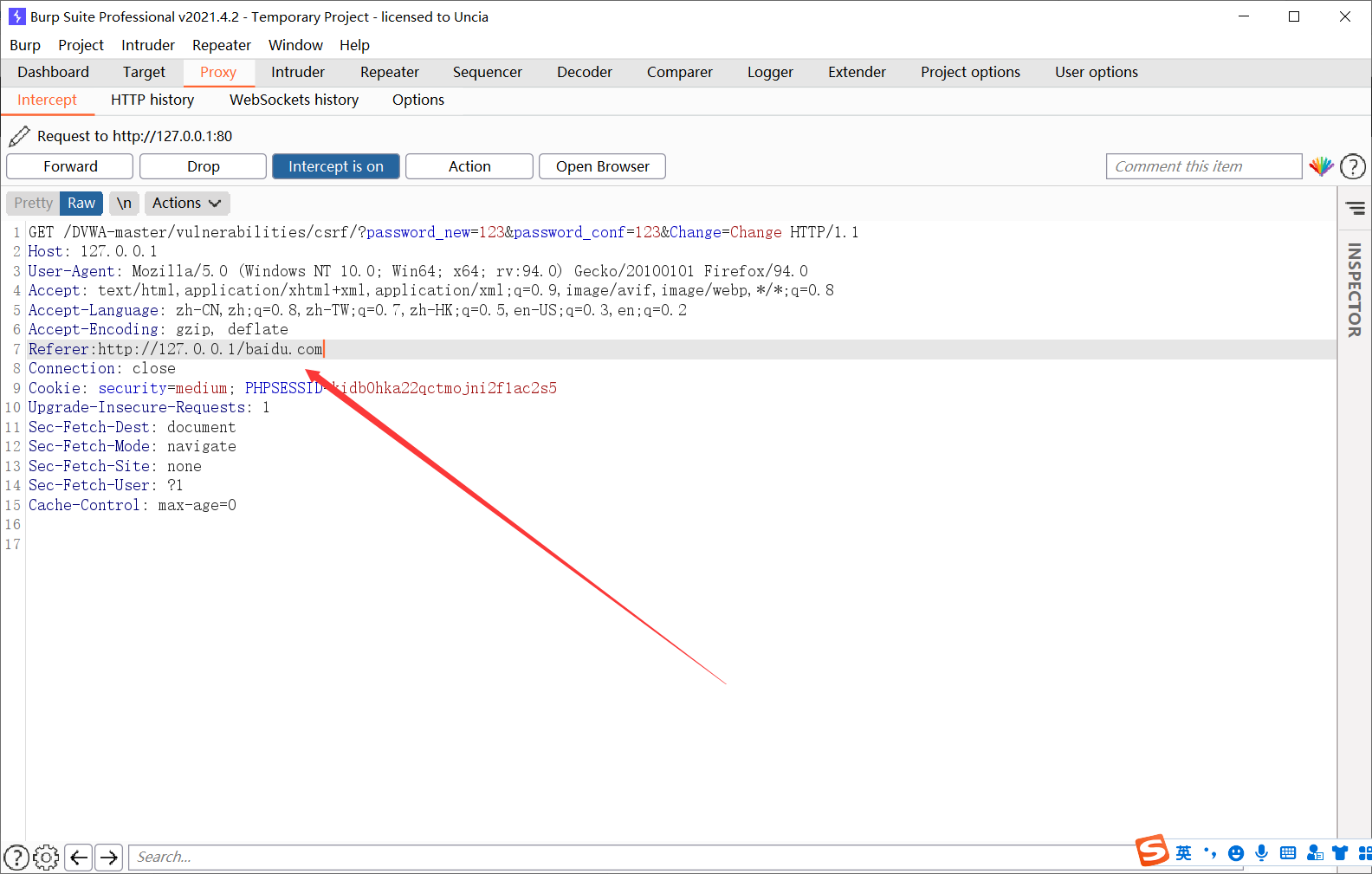This screenshot has width=1372, height=874.
Task: Open the Help menu
Action: pyautogui.click(x=354, y=45)
